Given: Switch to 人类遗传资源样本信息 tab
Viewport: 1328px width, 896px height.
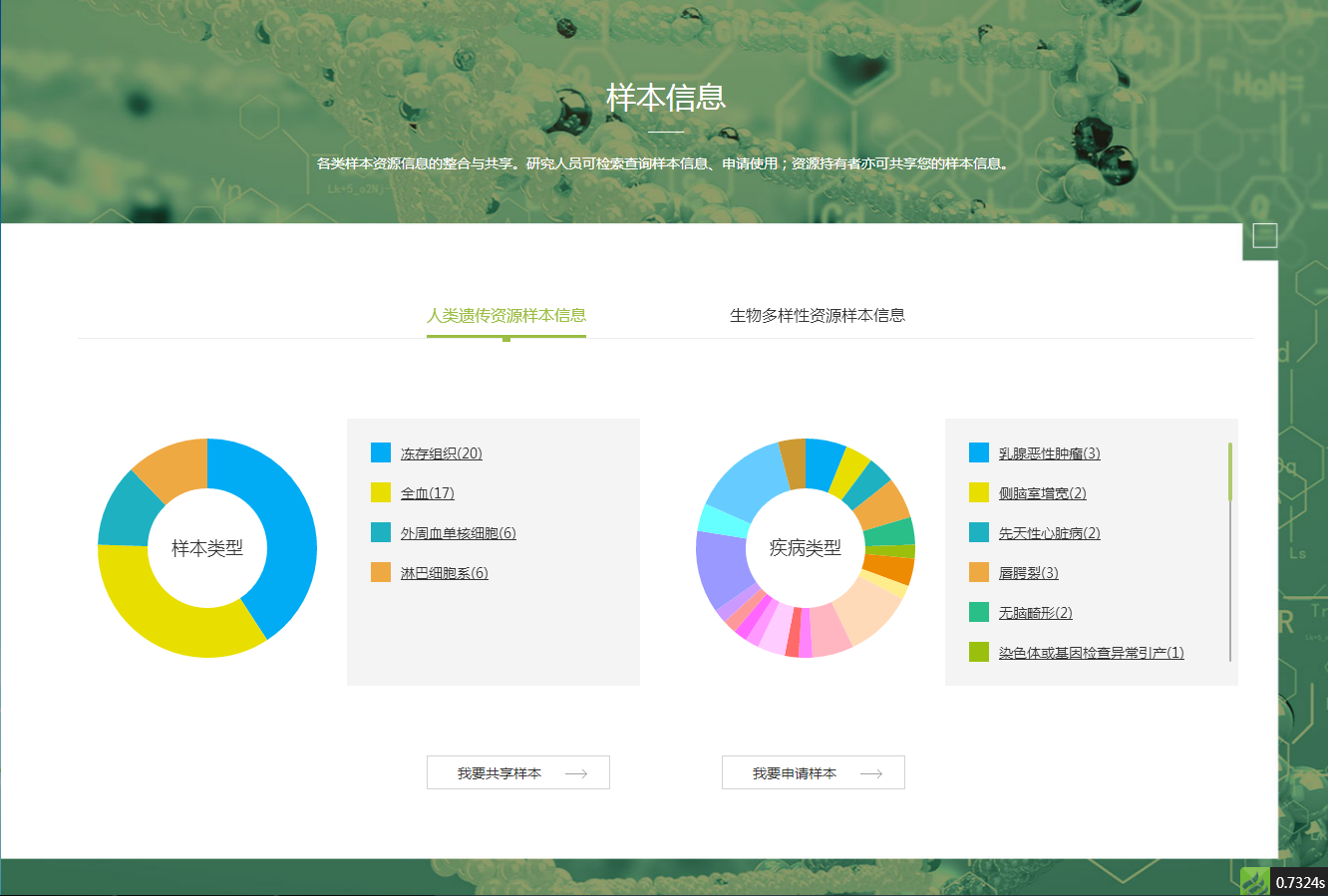Looking at the screenshot, I should (x=505, y=315).
